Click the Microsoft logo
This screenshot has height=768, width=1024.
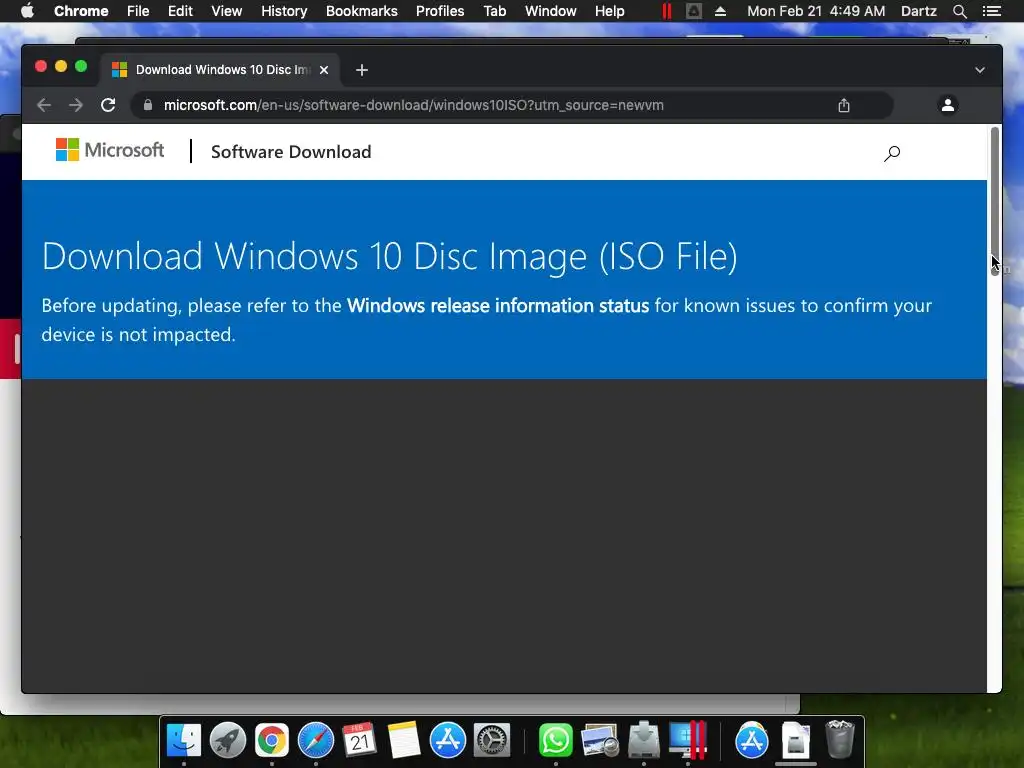(110, 150)
